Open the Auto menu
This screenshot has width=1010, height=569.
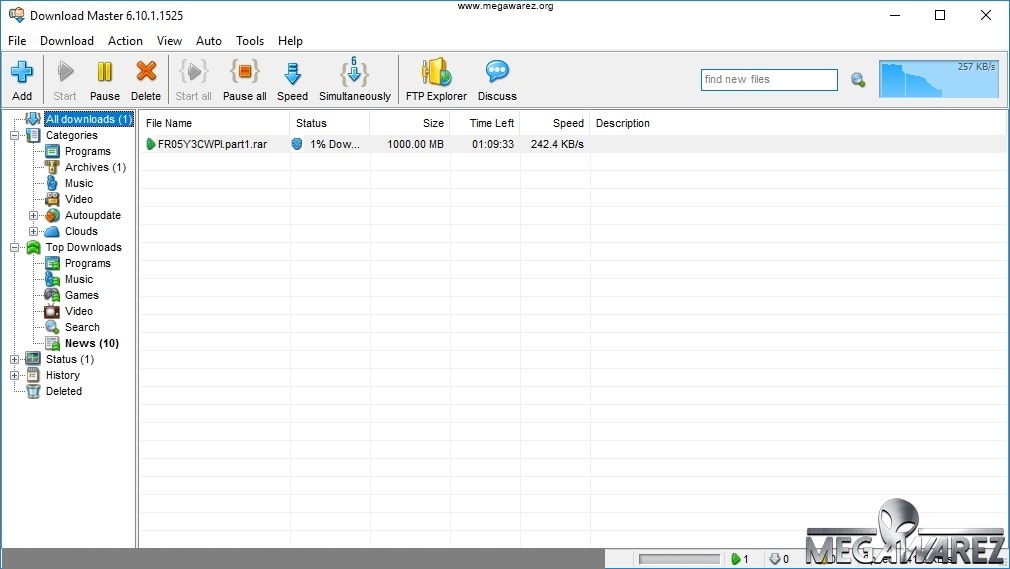coord(209,41)
